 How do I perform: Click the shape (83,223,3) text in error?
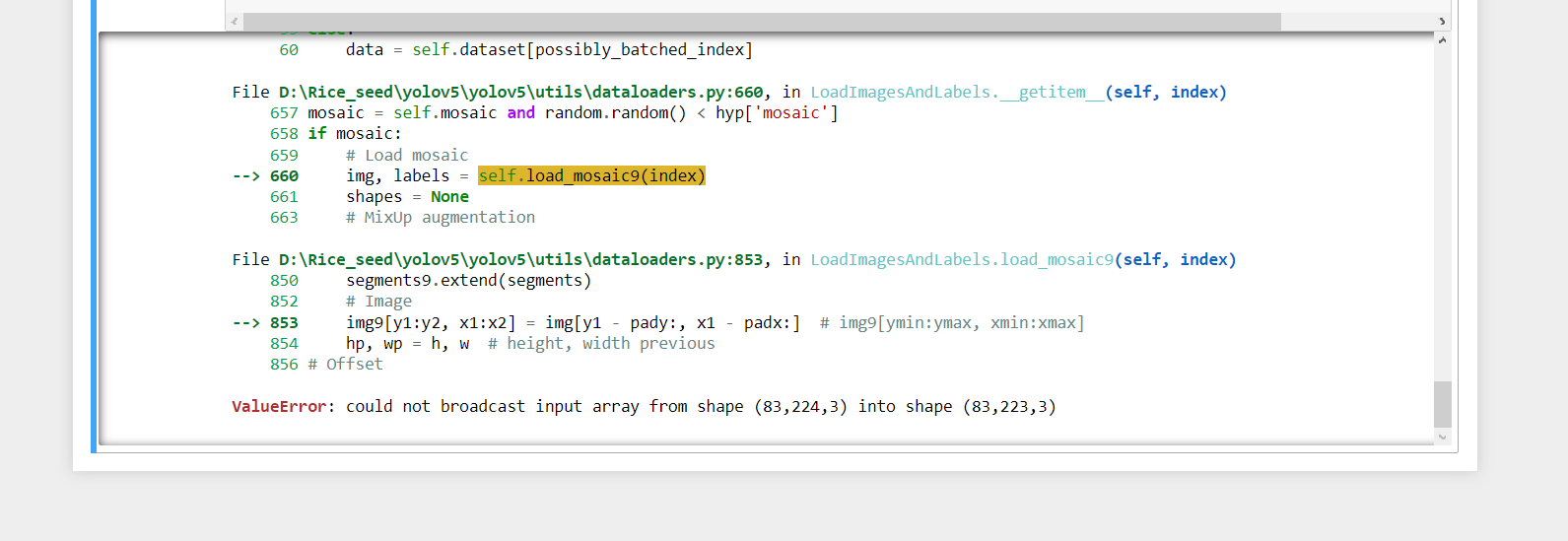[1009, 406]
